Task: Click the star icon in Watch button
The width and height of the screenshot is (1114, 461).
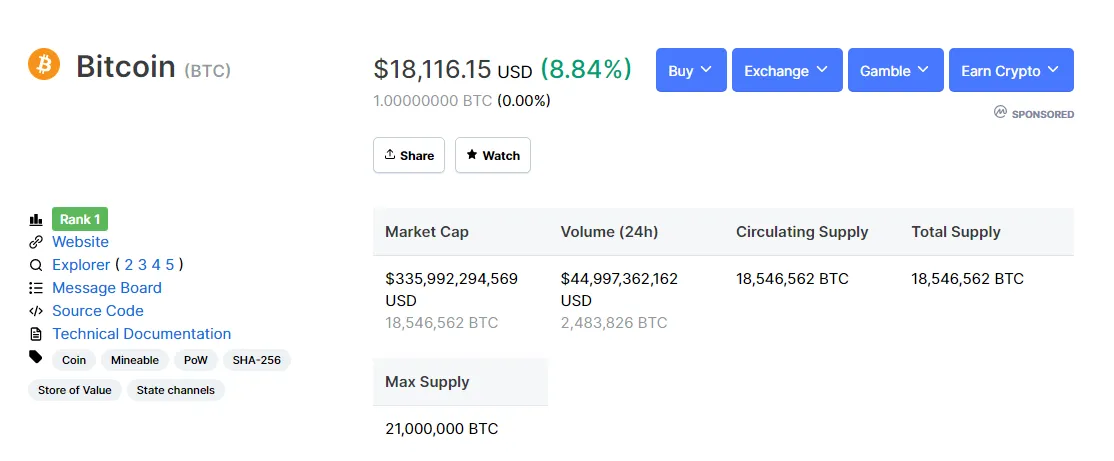Action: pos(472,155)
